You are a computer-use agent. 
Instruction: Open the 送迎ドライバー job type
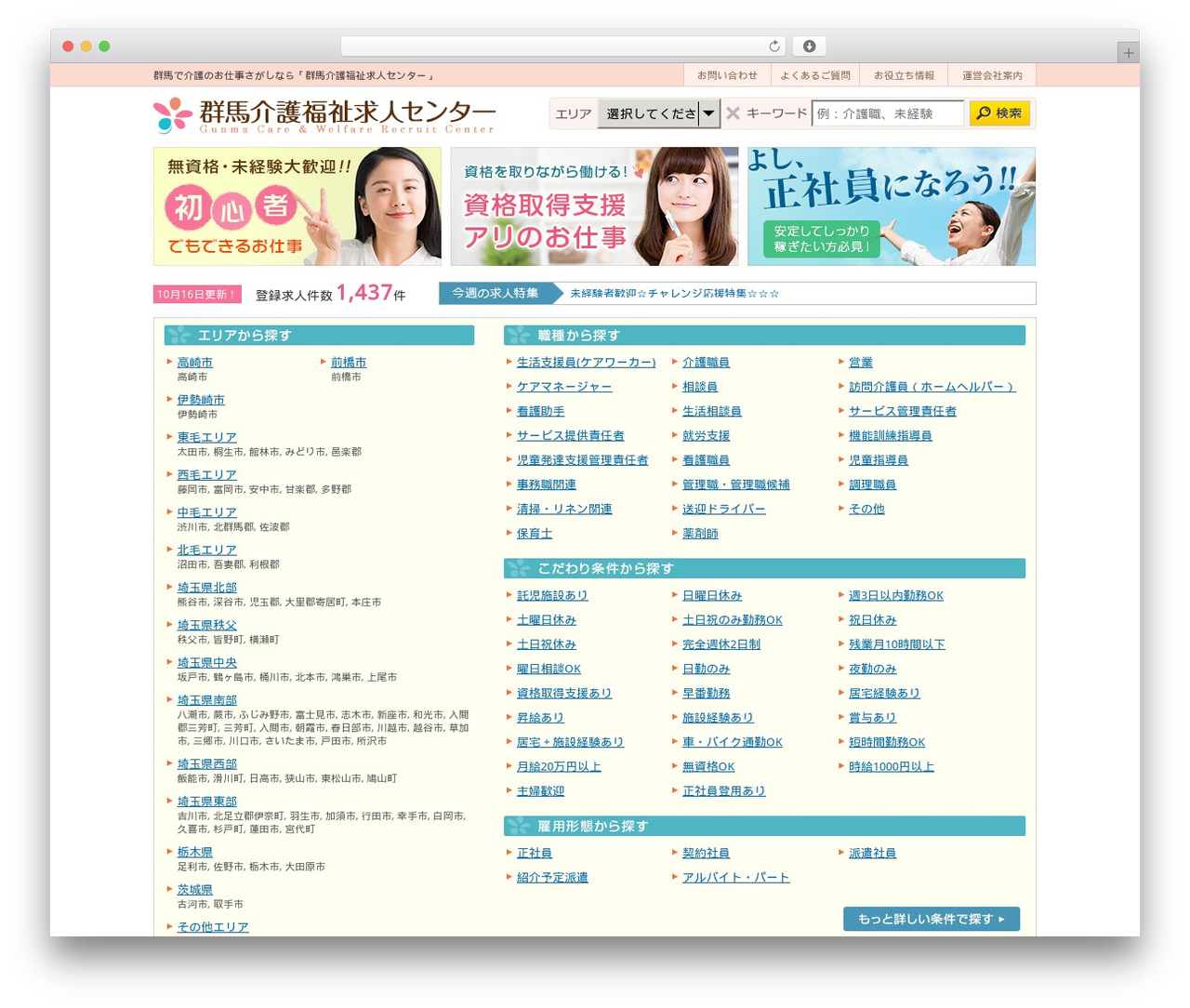(724, 509)
